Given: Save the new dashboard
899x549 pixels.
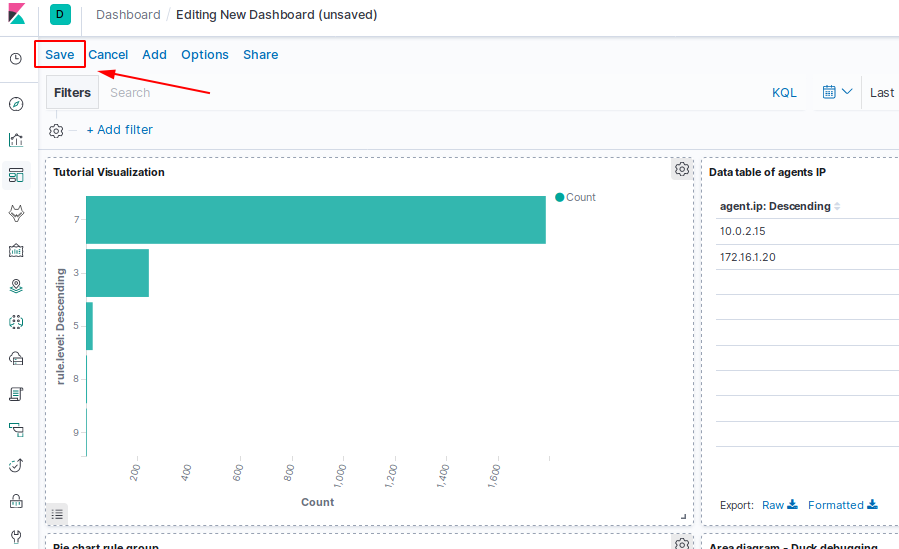Looking at the screenshot, I should pyautogui.click(x=60, y=54).
